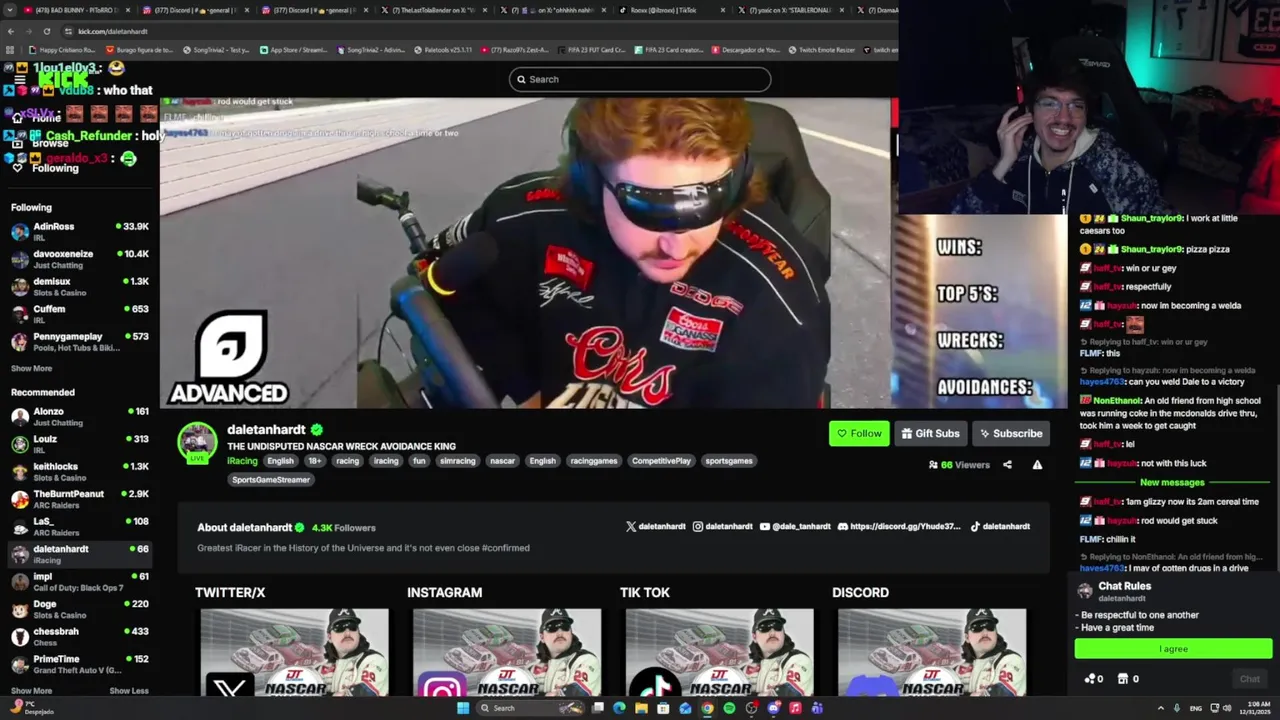
Task: Open LaS_ recommended channel
Action: click(x=80, y=526)
